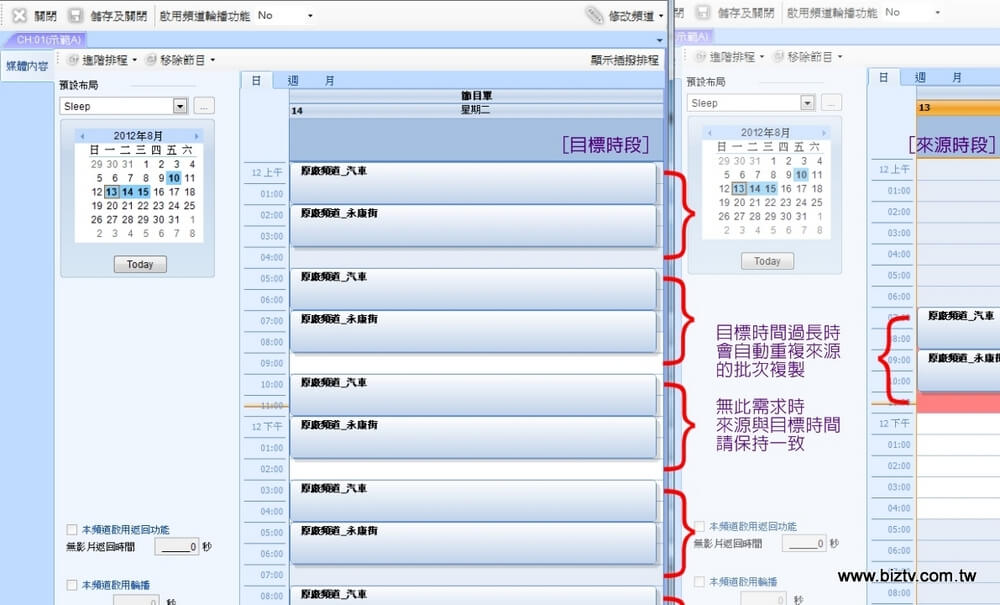The width and height of the screenshot is (1000, 605).
Task: Click the 關閉 close icon in left toolbar
Action: pyautogui.click(x=18, y=16)
